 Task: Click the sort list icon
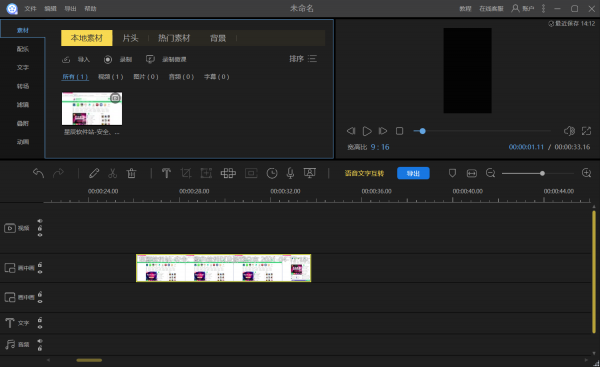312,59
